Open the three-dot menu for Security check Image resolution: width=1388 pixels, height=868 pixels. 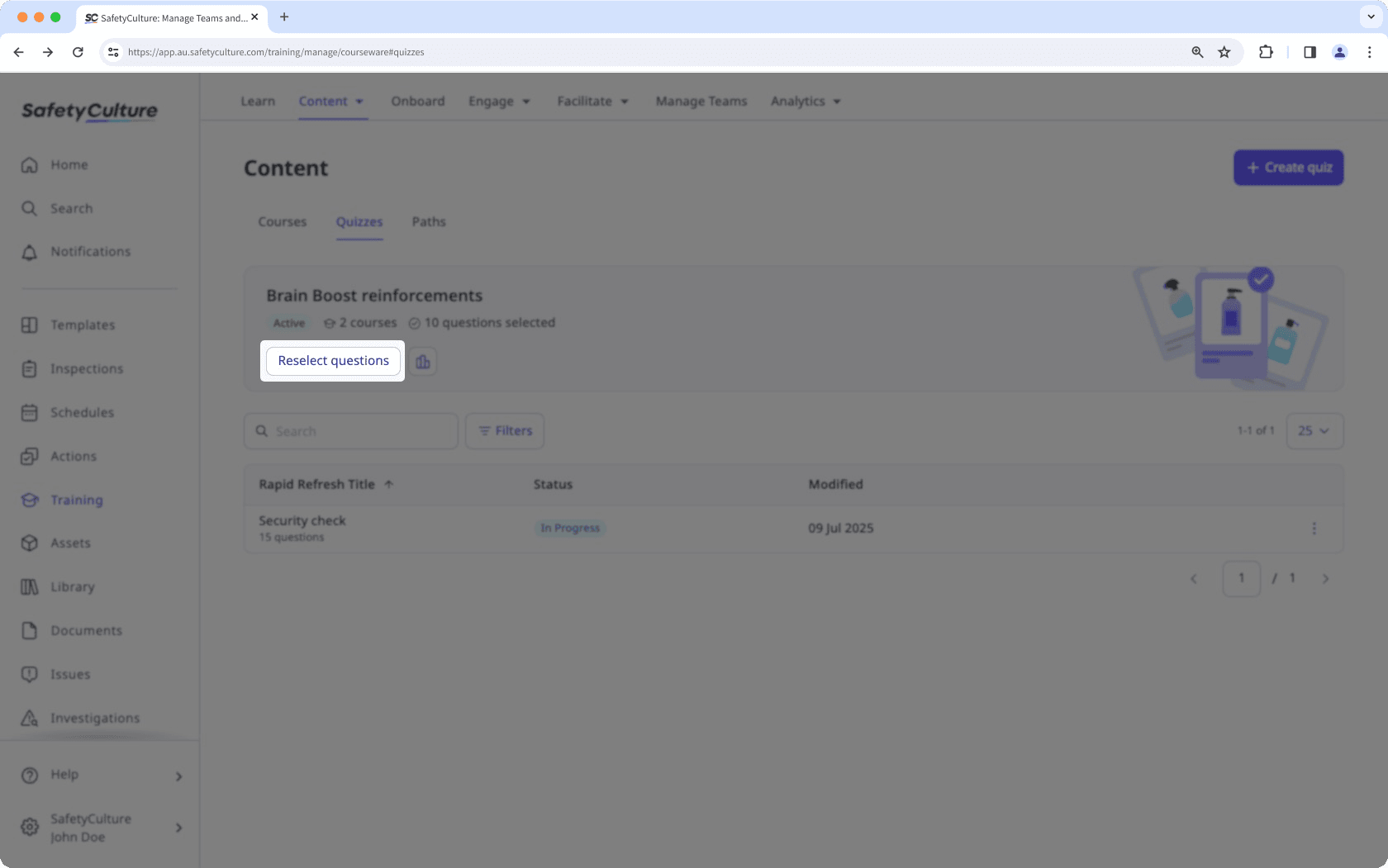point(1314,529)
